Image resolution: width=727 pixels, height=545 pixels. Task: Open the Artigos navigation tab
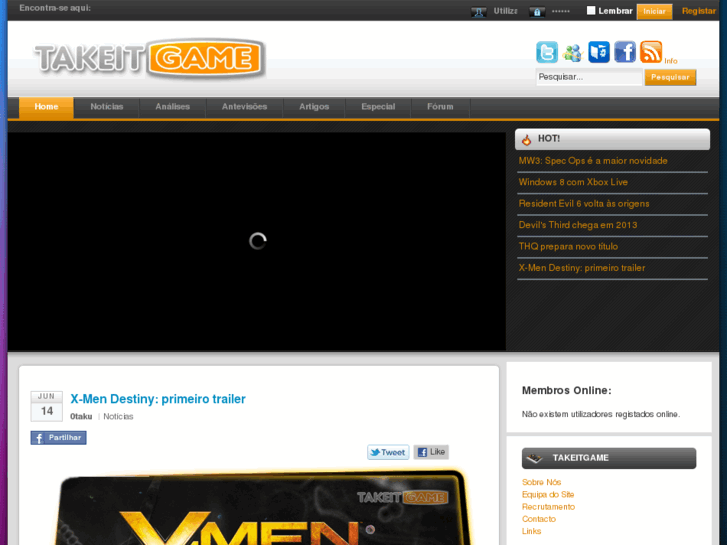314,107
